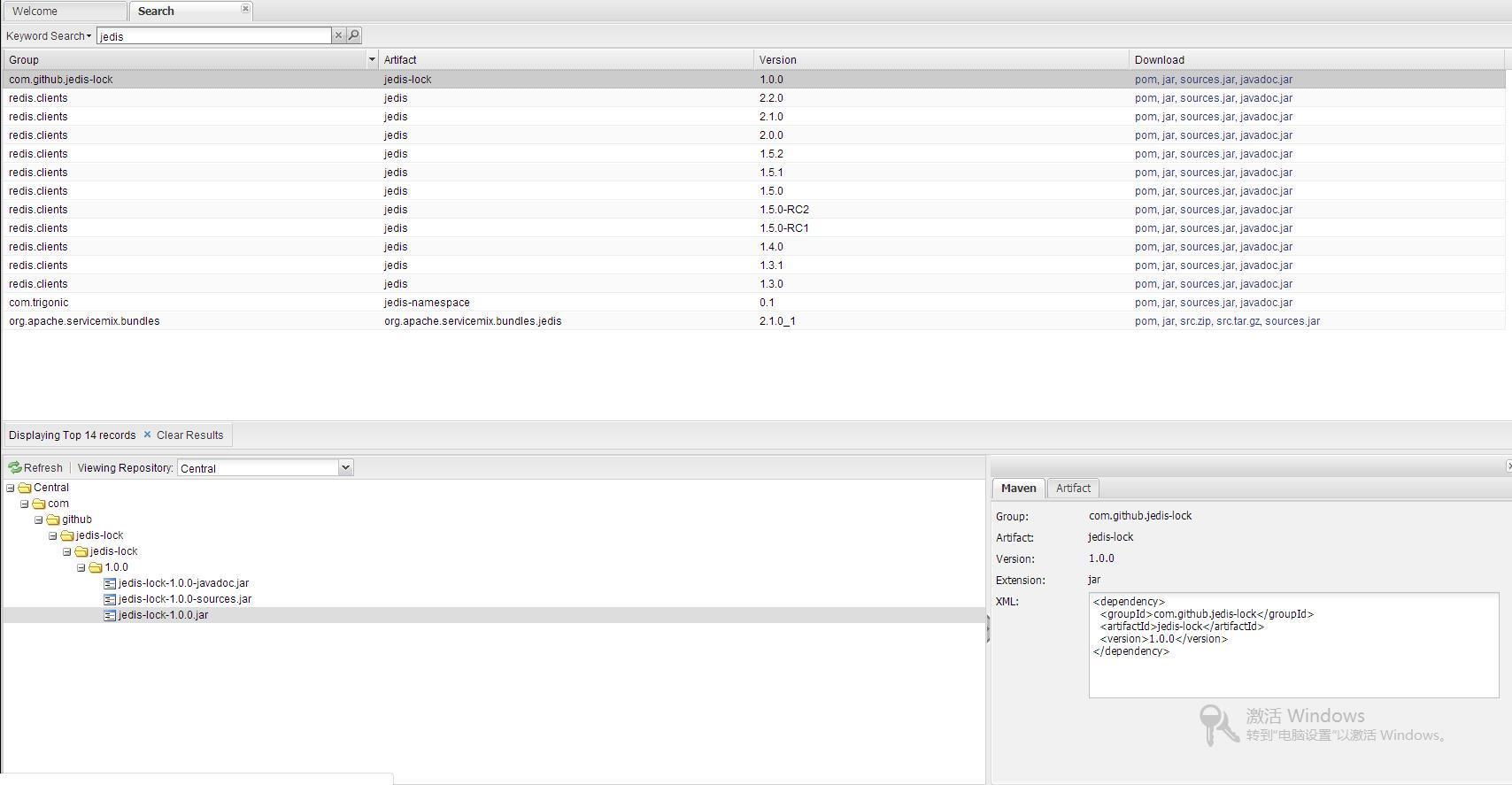Download sources.jar for jedis 2.1.0

[x=1207, y=117]
